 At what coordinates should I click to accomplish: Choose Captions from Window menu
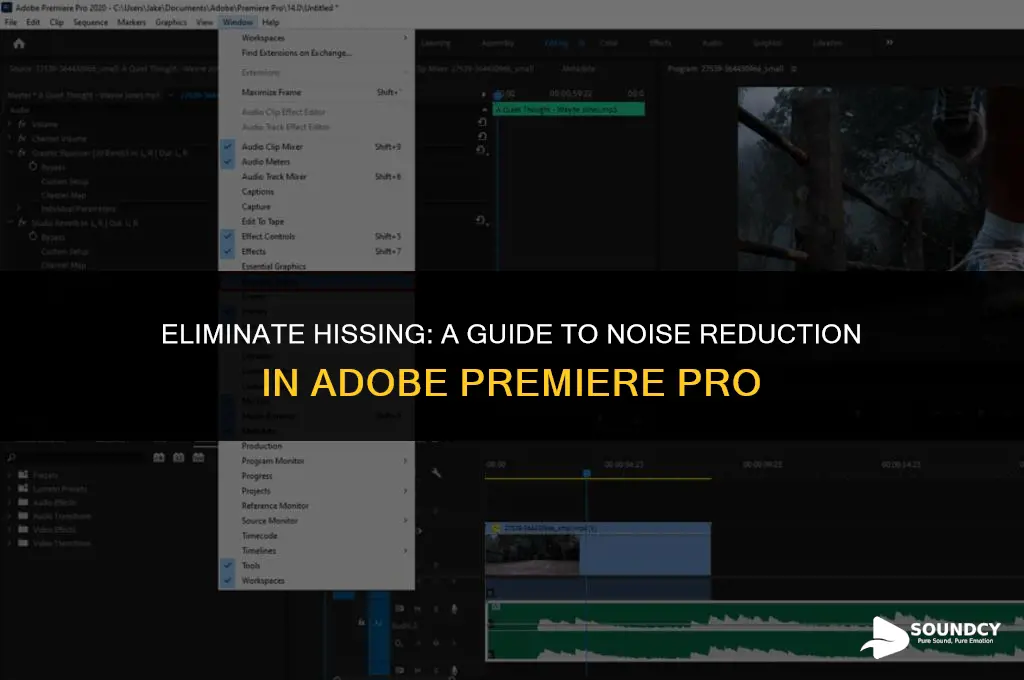(317, 191)
